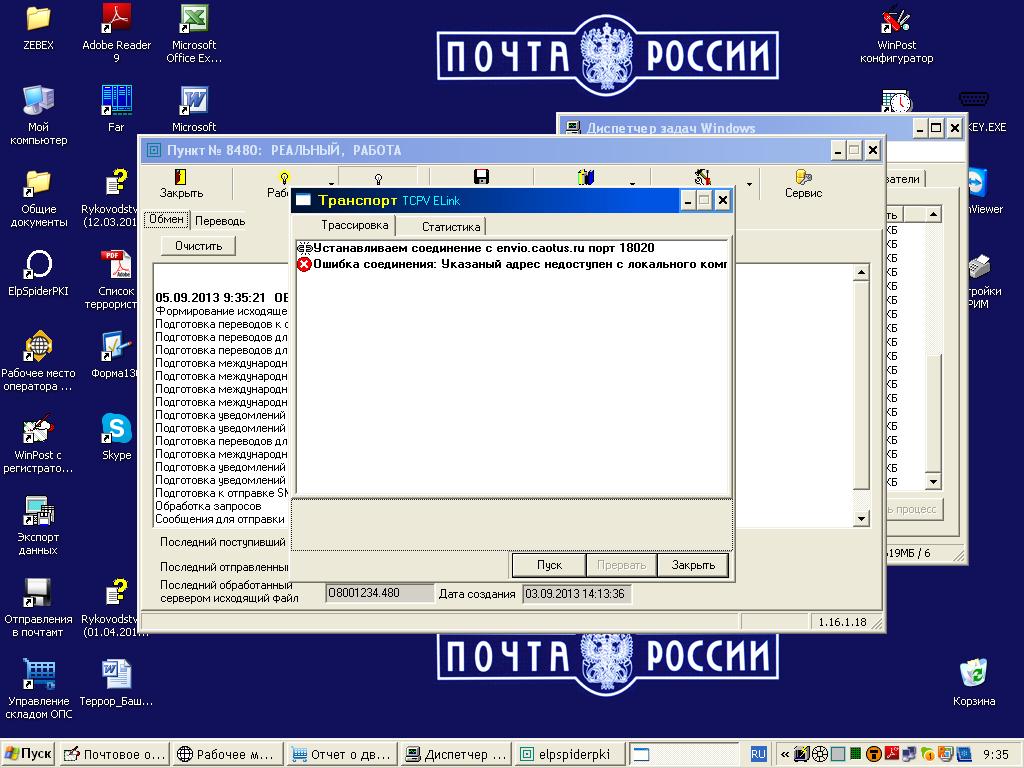
Task: Click Закрыть button in Транспорт dialog
Action: (x=693, y=565)
